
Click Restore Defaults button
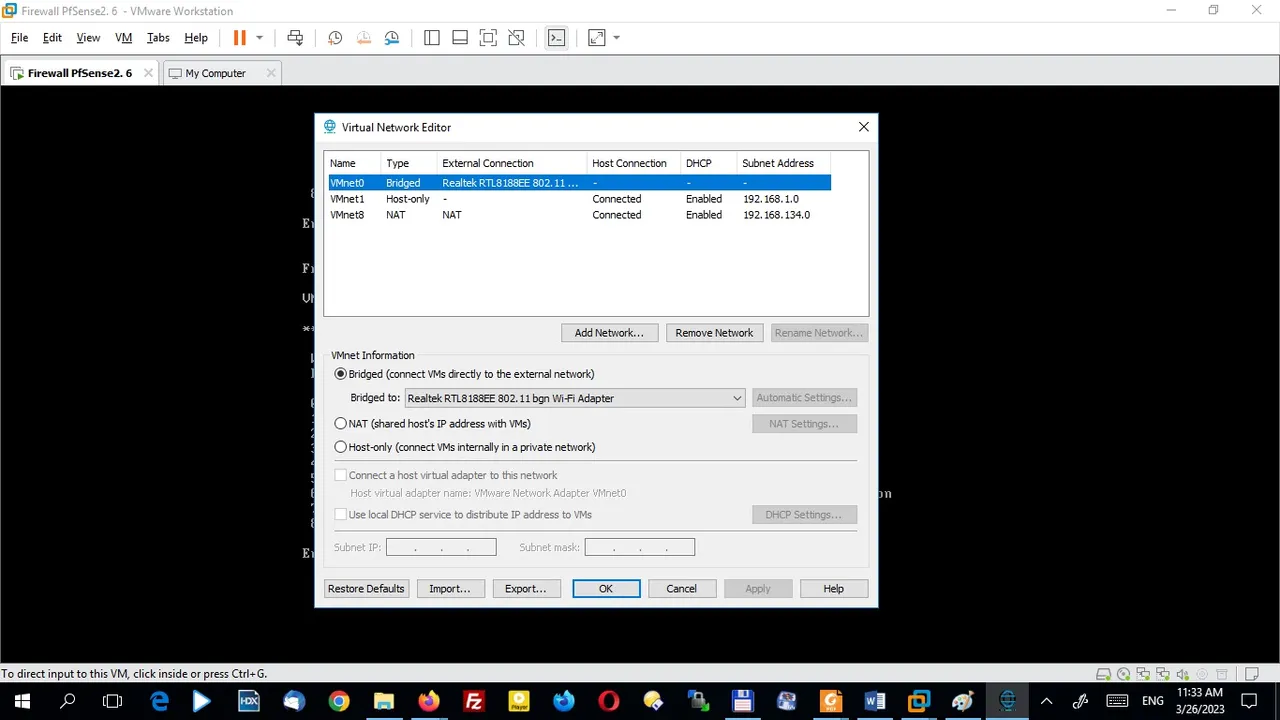pos(366,589)
